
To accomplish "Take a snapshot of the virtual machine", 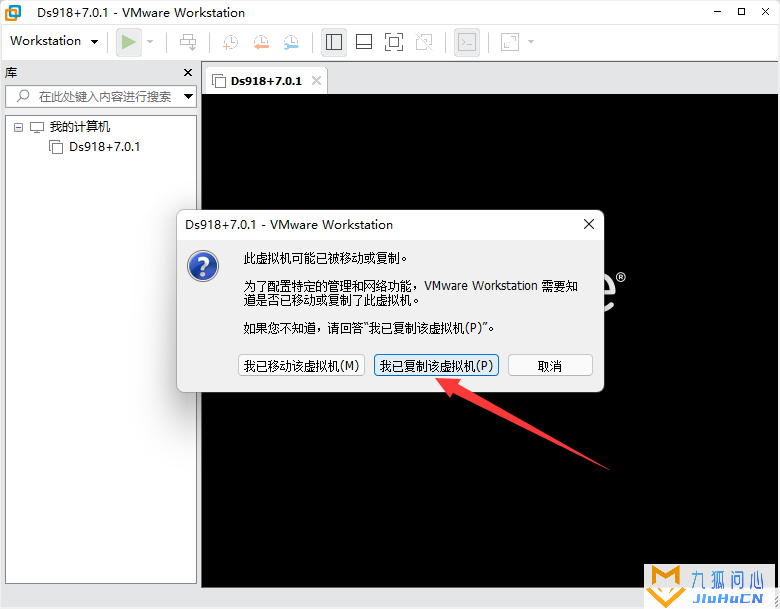I will tap(230, 42).
